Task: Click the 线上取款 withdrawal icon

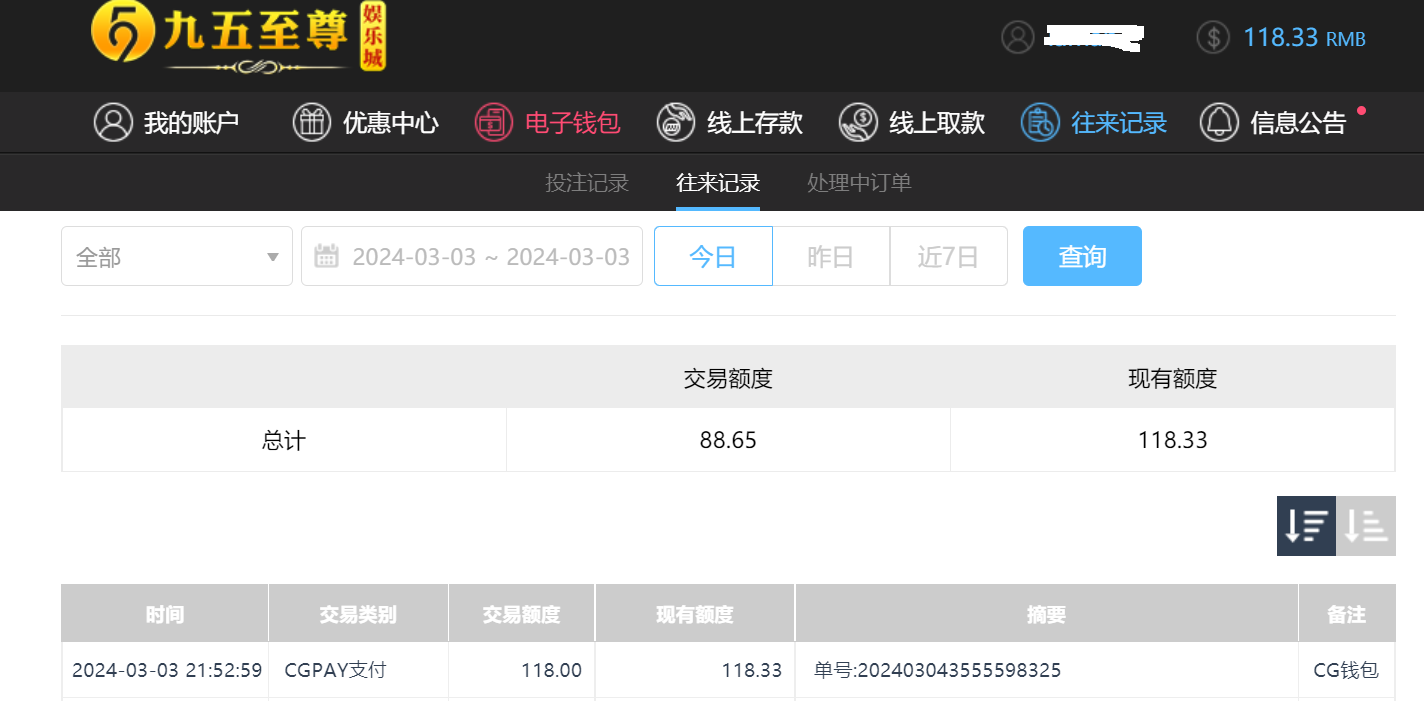Action: click(858, 122)
